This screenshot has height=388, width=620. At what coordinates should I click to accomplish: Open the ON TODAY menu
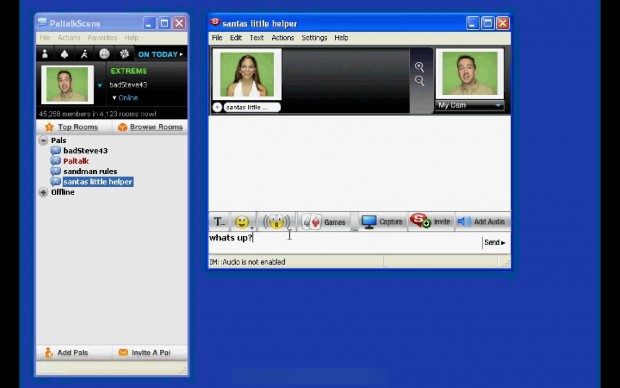pyautogui.click(x=160, y=54)
